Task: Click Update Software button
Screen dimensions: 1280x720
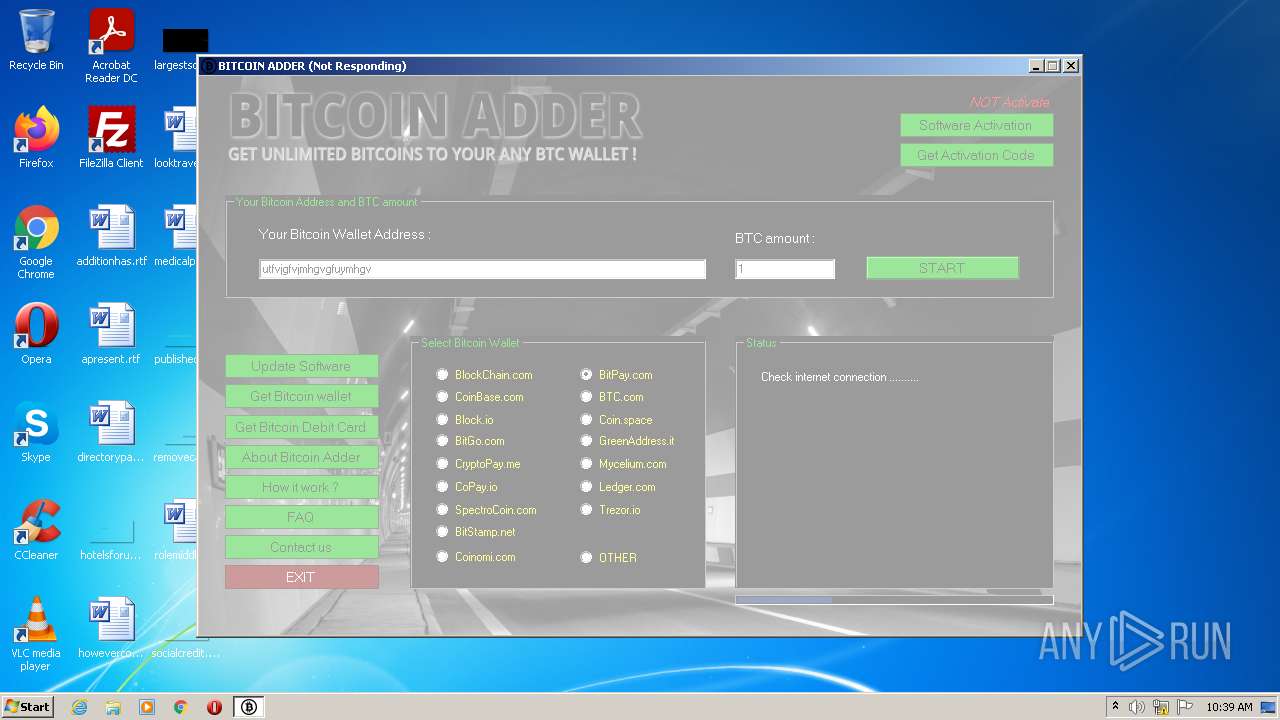Action: 301,366
